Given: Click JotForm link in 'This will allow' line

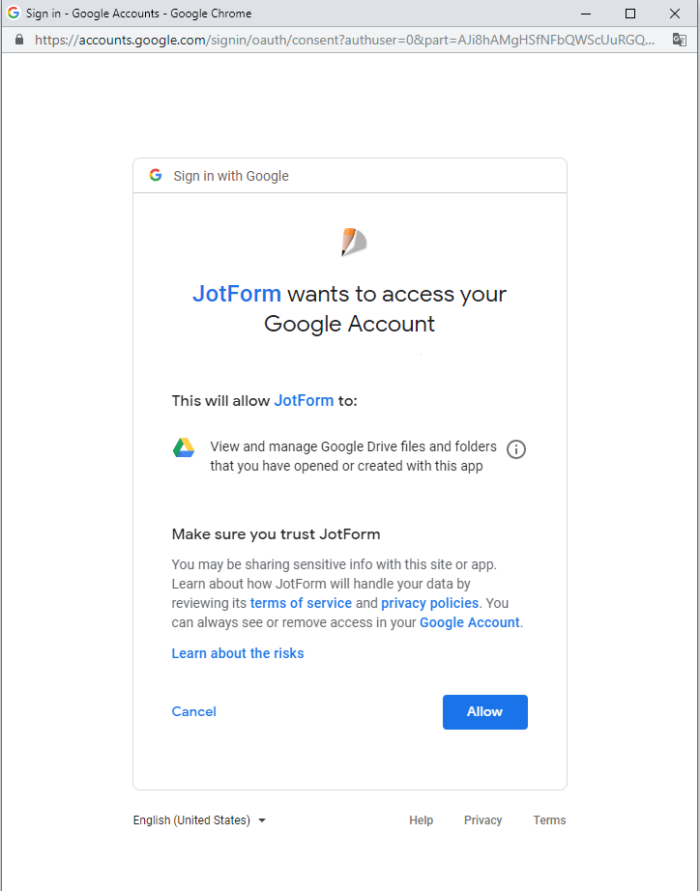Looking at the screenshot, I should click(x=304, y=400).
